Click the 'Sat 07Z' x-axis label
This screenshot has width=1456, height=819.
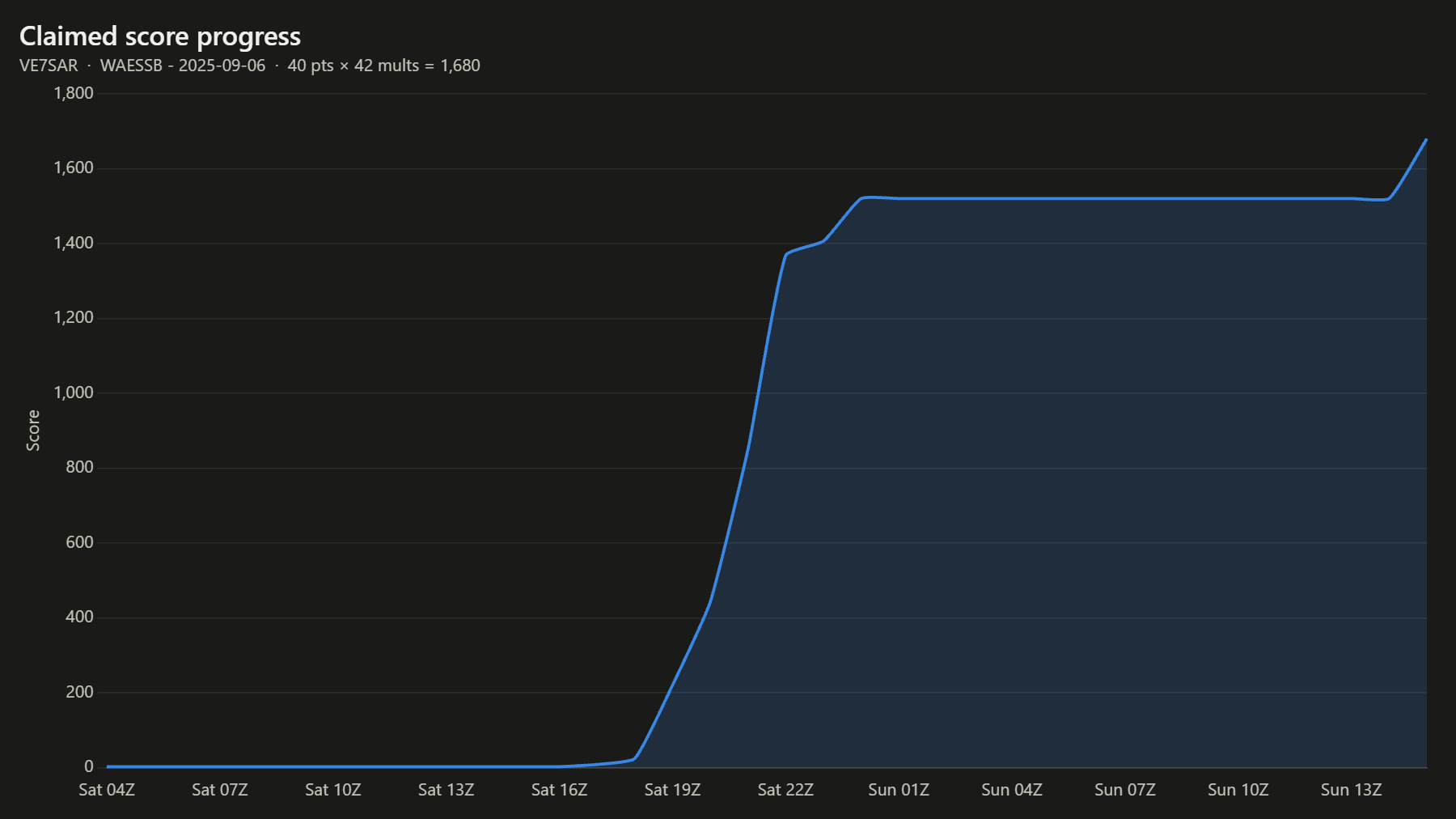click(220, 790)
